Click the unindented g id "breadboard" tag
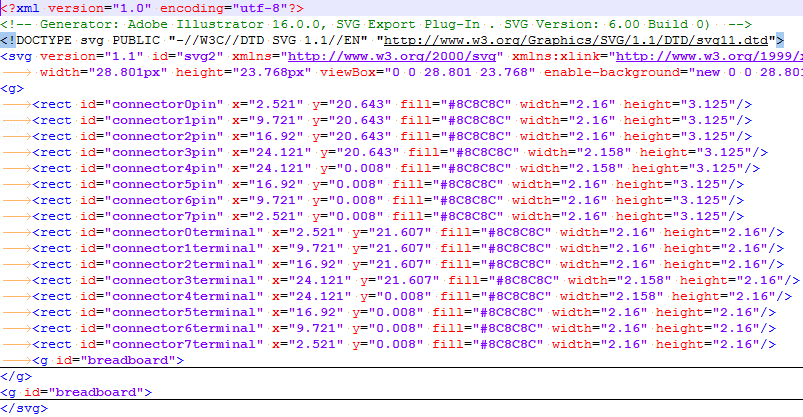803x417 pixels. tap(76, 393)
